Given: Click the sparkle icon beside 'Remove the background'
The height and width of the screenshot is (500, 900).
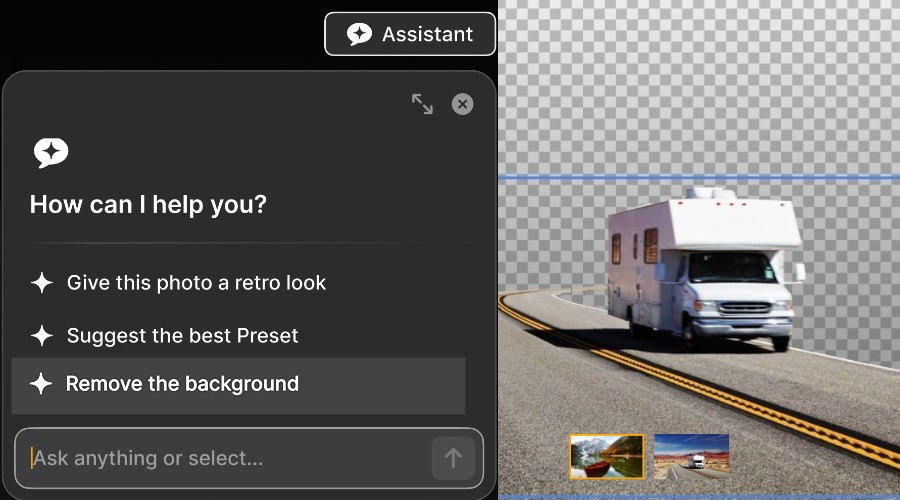Looking at the screenshot, I should pos(41,383).
